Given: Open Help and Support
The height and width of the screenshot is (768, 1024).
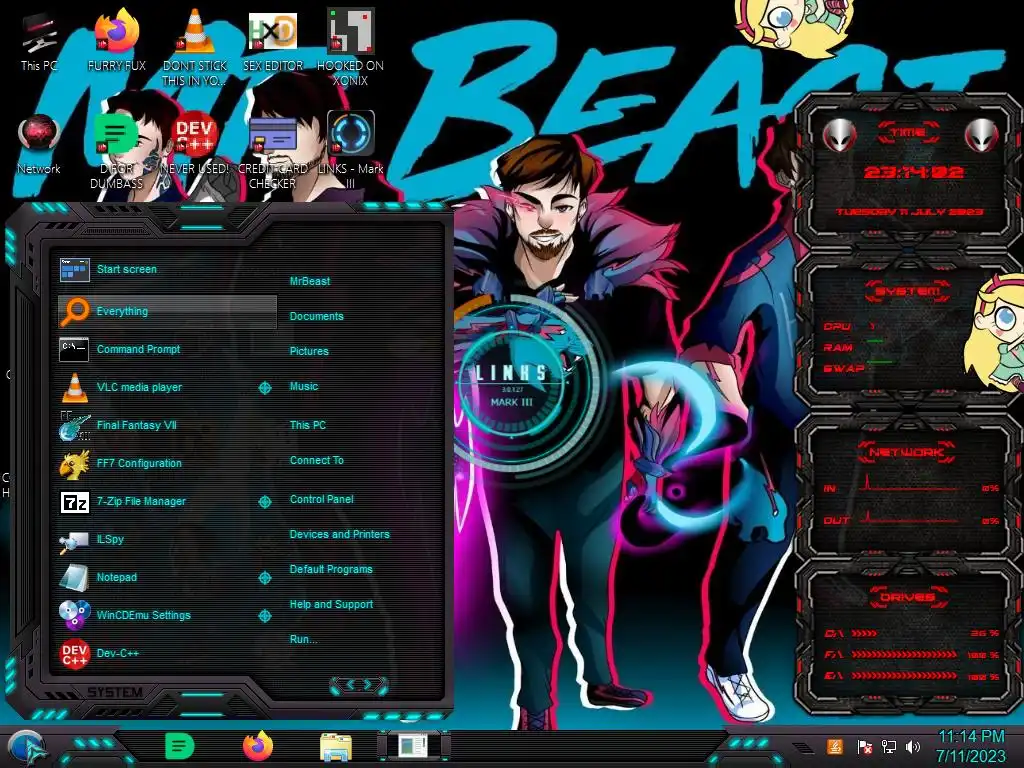Looking at the screenshot, I should click(331, 605).
